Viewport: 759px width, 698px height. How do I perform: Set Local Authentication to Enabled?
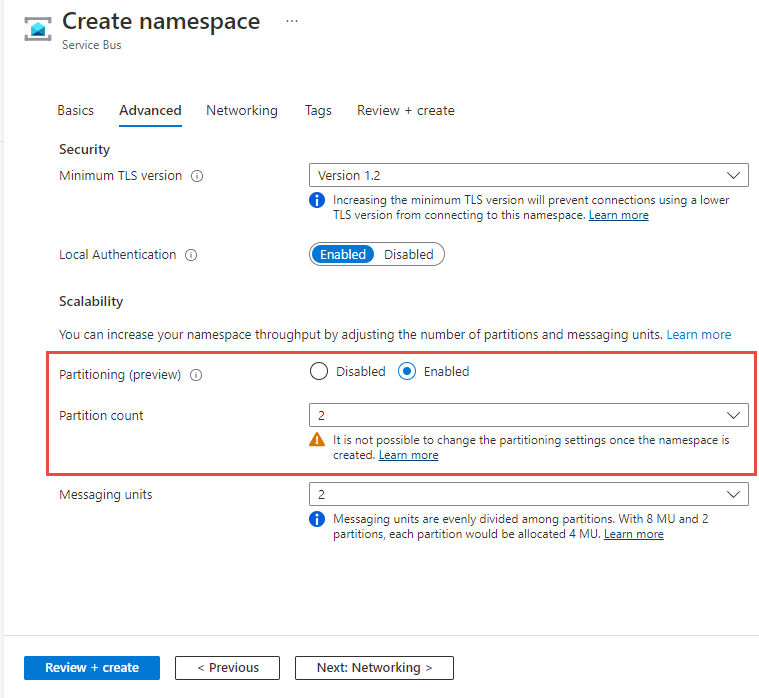click(343, 254)
